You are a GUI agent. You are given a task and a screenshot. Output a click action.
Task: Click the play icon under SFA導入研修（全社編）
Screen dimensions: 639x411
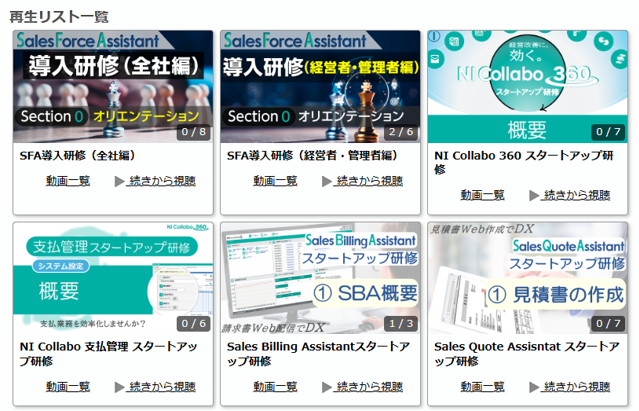(x=119, y=181)
